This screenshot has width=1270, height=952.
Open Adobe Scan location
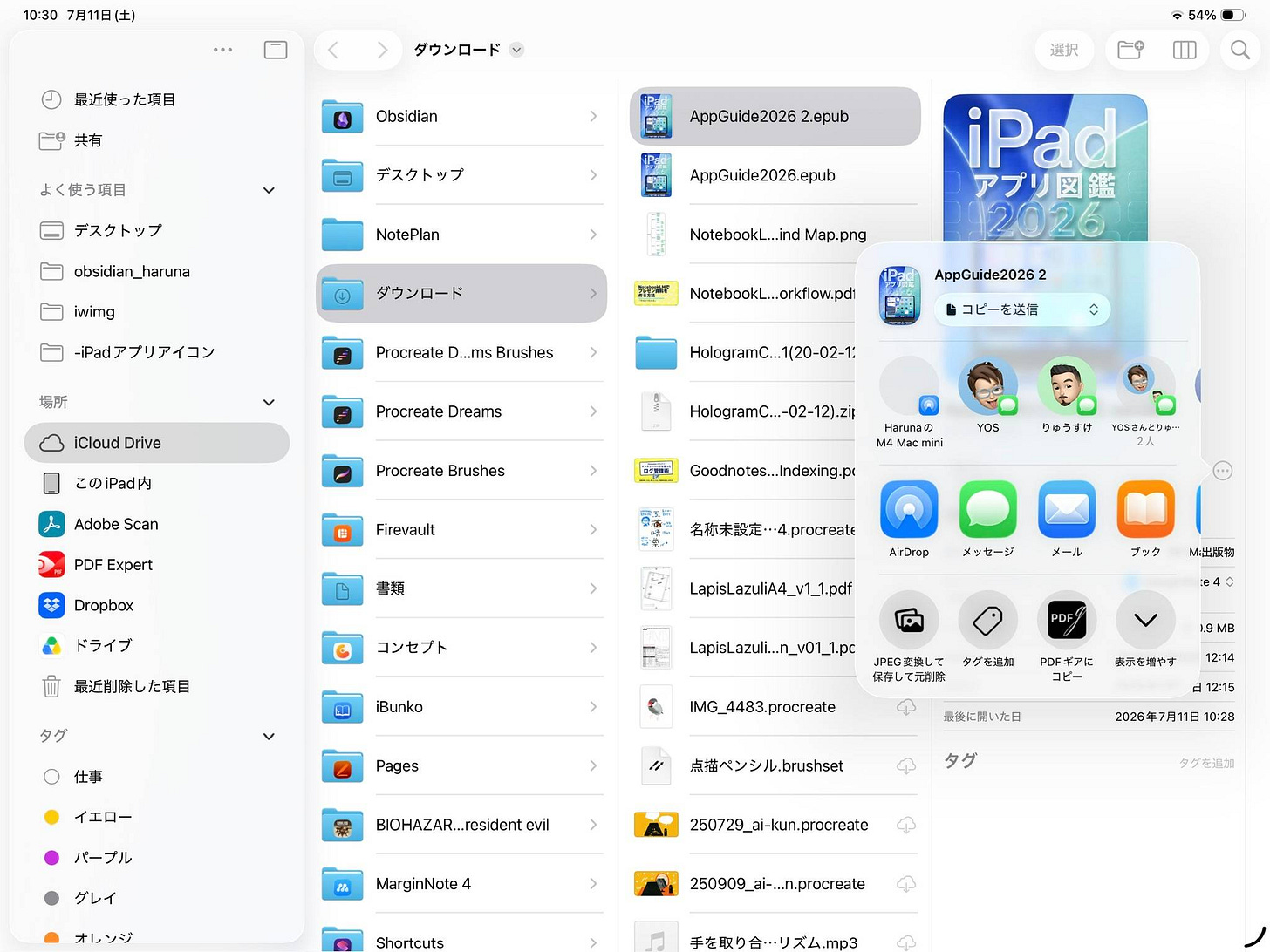pos(157,524)
